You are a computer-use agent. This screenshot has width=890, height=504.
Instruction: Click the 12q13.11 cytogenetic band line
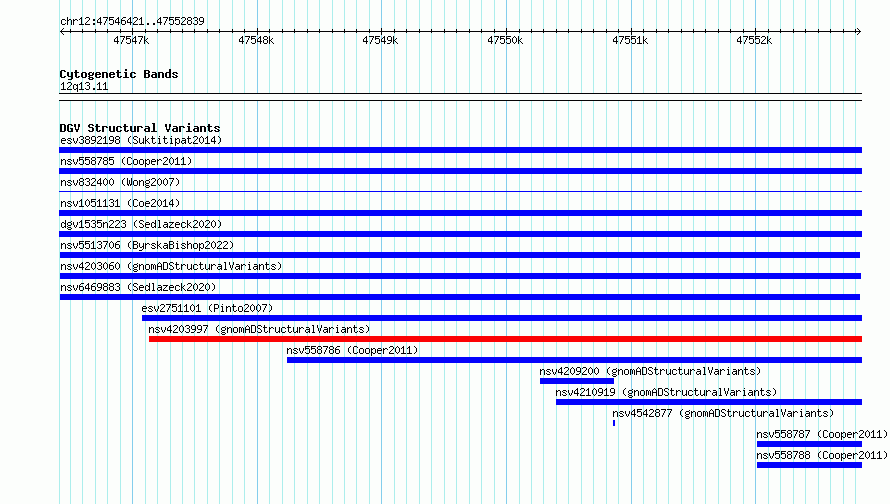pyautogui.click(x=460, y=97)
